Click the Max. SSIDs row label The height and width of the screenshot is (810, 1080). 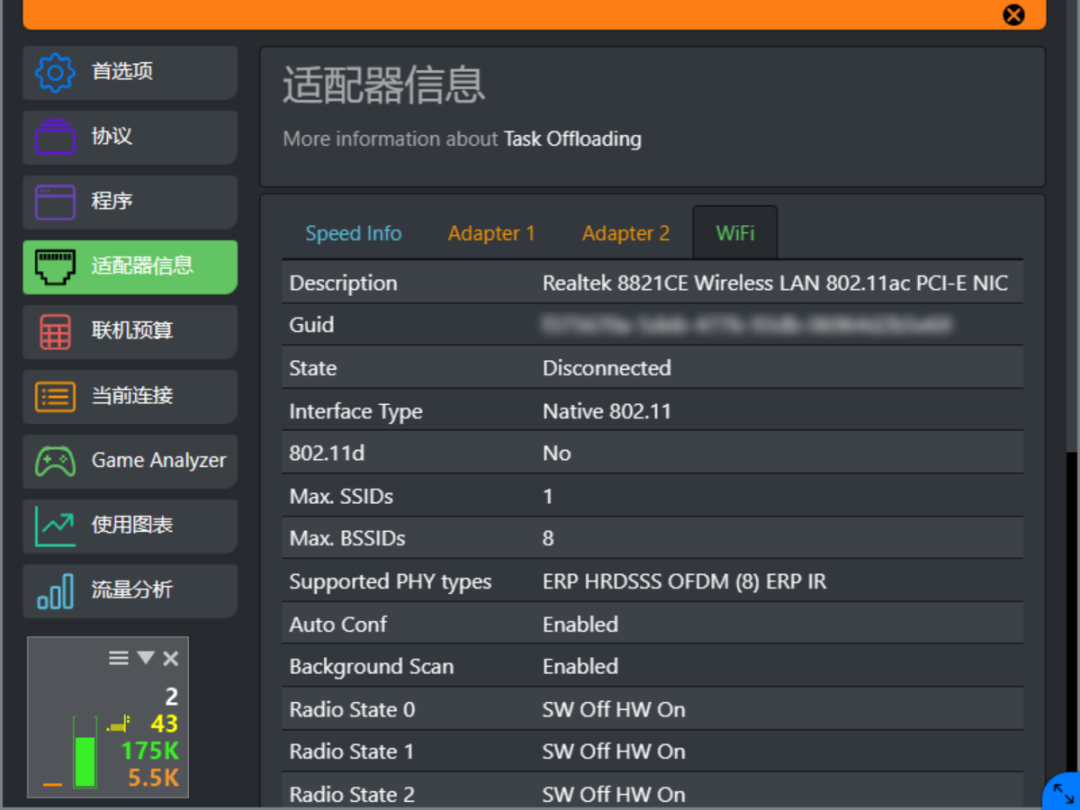point(341,497)
